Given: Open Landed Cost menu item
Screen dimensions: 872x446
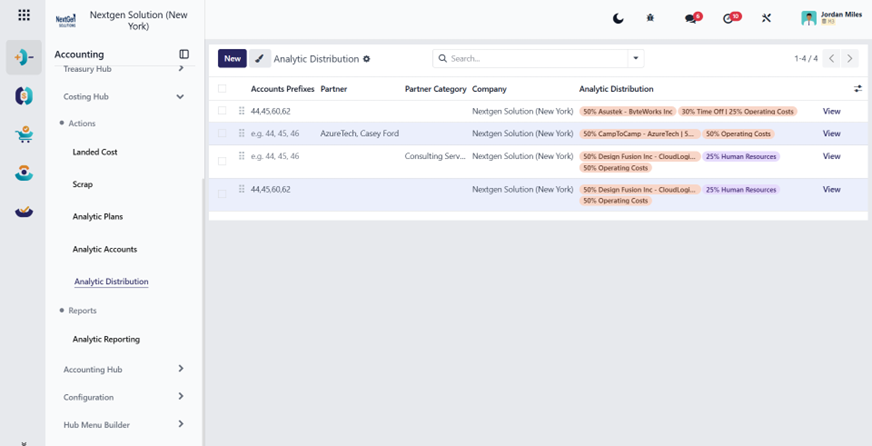Looking at the screenshot, I should [95, 152].
